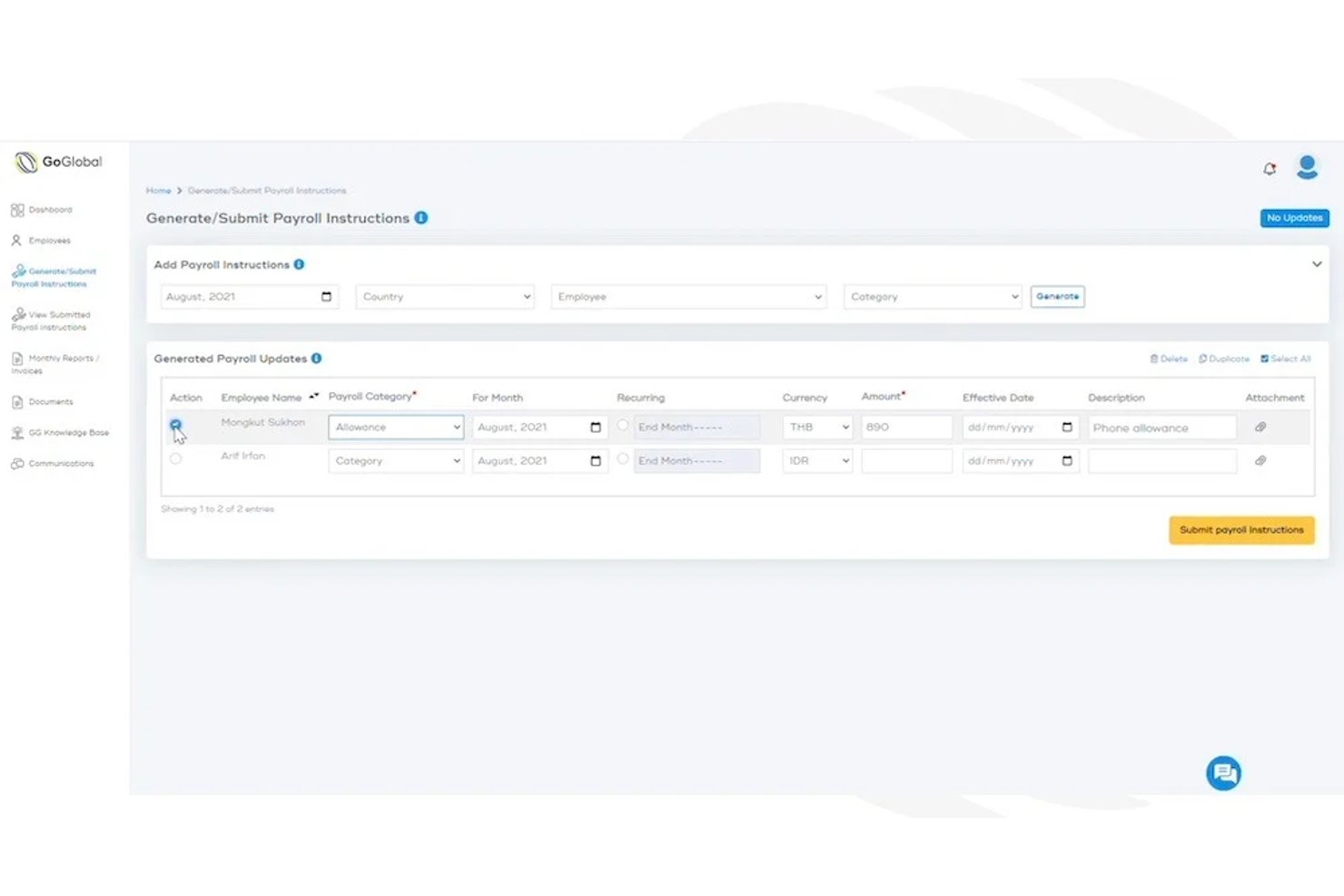The image size is (1344, 896).
Task: Open the August, 2021 month filter field
Action: (250, 297)
